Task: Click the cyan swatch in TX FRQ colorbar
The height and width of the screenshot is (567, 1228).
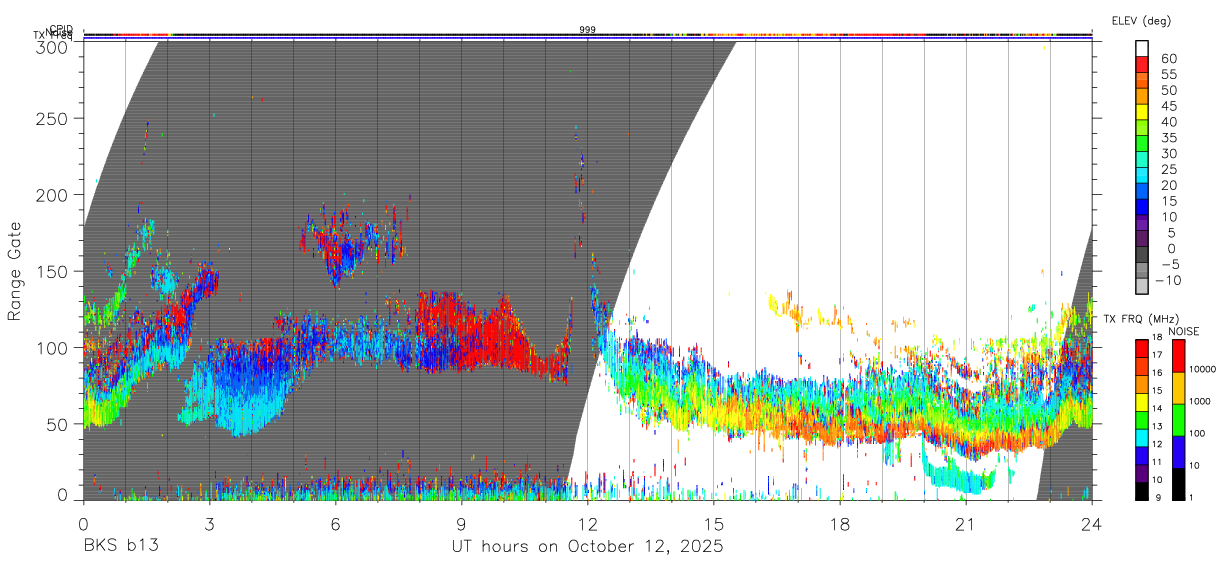Action: [x=1142, y=436]
